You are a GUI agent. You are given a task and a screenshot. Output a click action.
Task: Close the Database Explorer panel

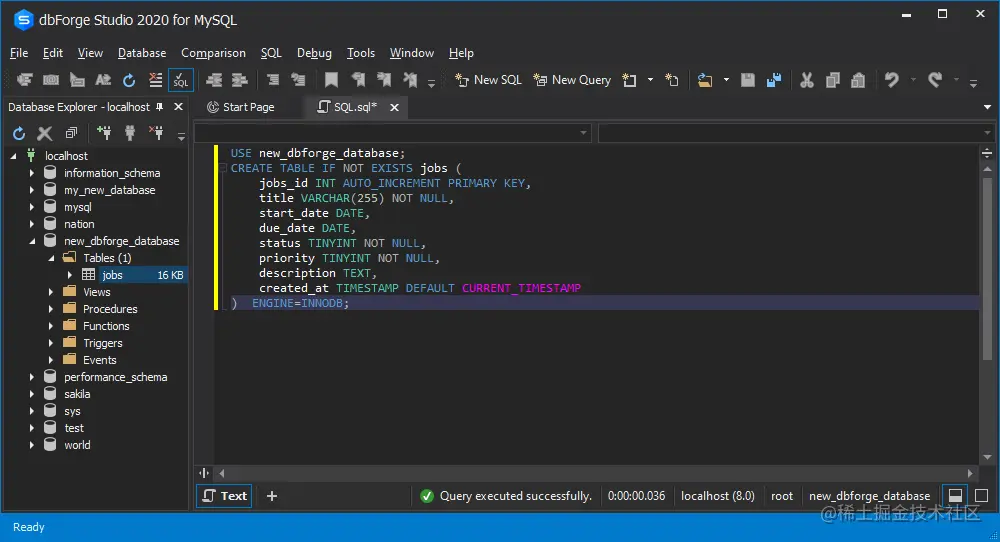pos(179,107)
